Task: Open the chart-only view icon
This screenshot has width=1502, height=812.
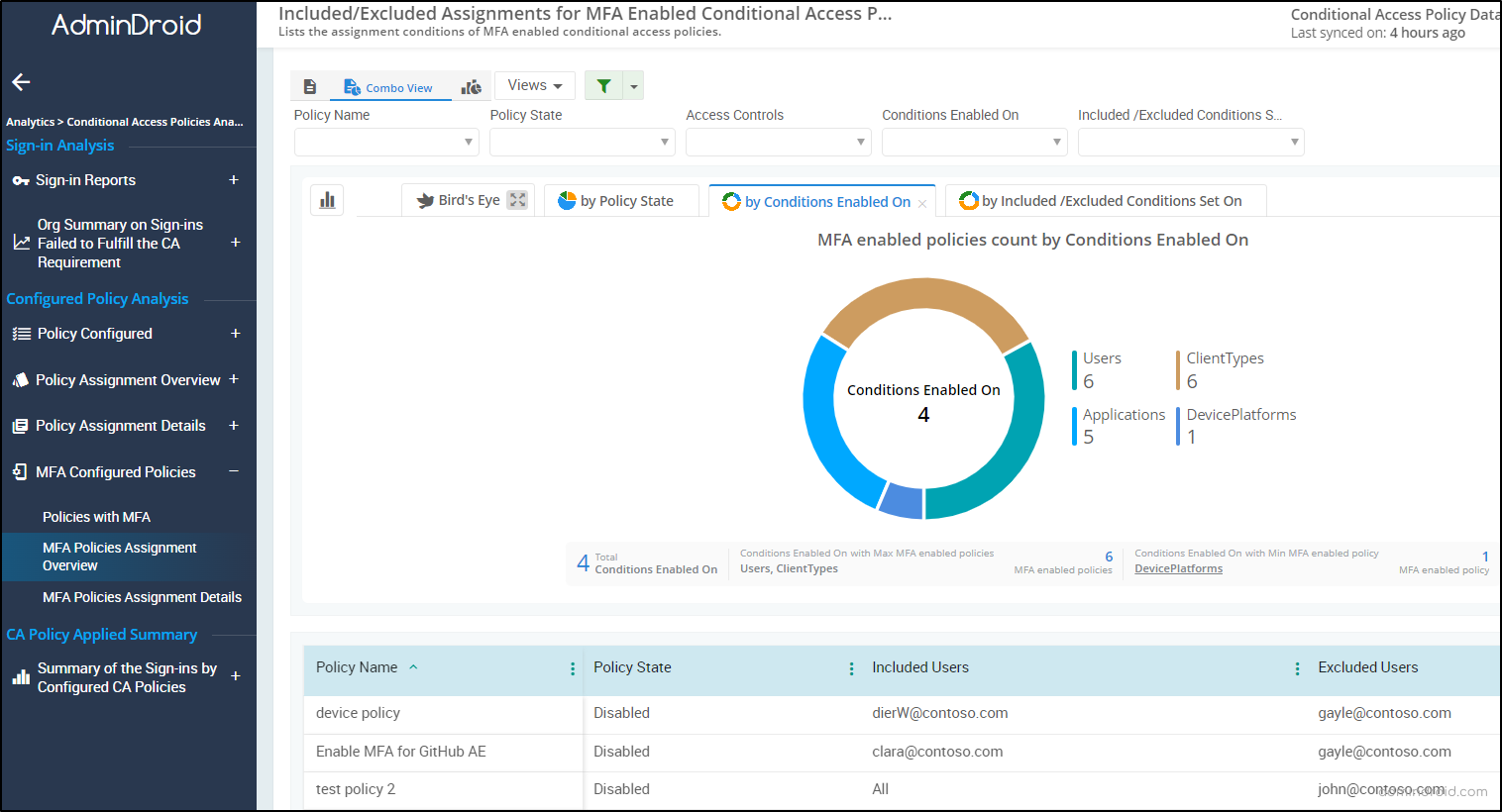Action: point(472,86)
